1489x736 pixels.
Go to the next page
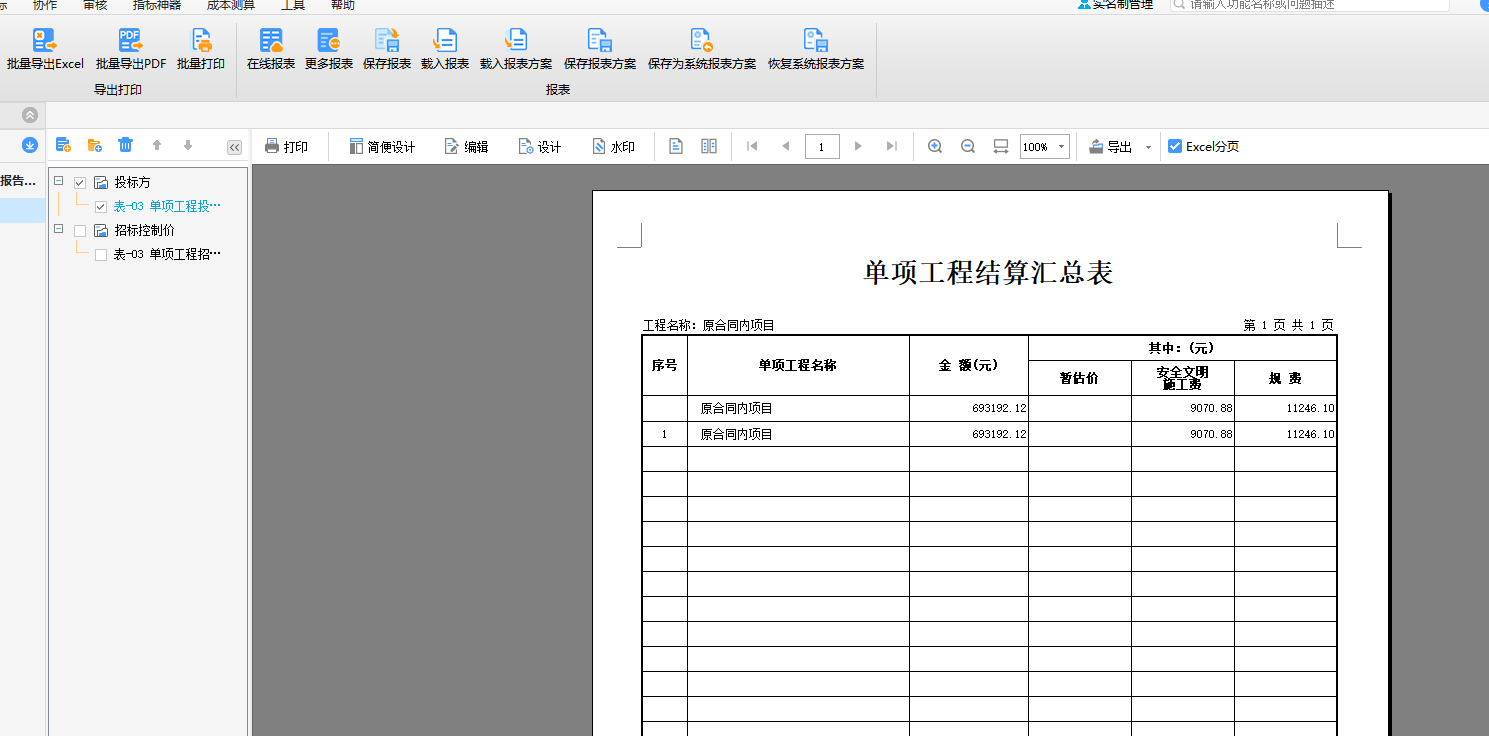tap(858, 146)
